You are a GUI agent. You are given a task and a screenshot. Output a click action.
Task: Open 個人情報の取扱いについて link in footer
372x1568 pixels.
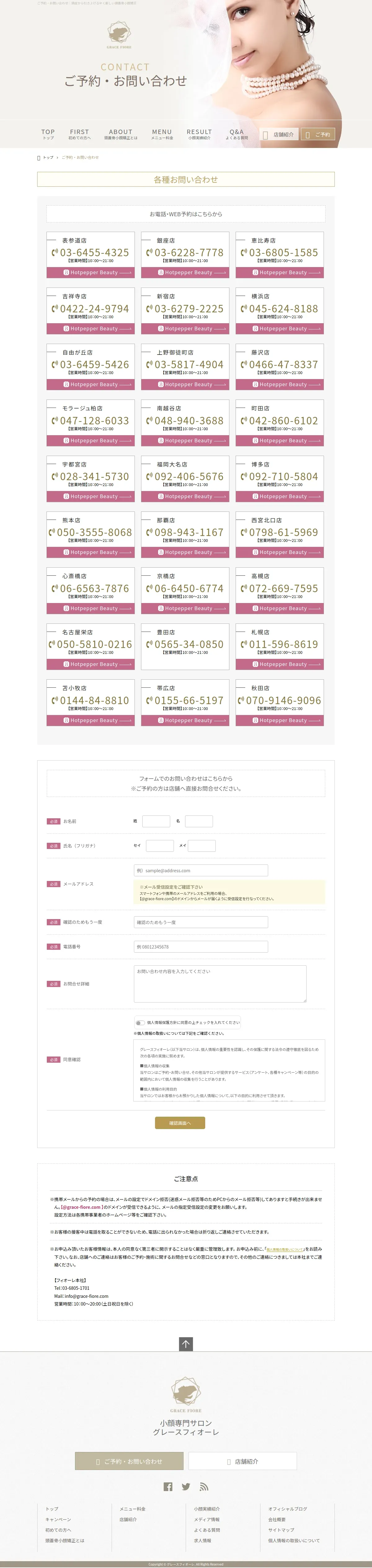tap(294, 1541)
